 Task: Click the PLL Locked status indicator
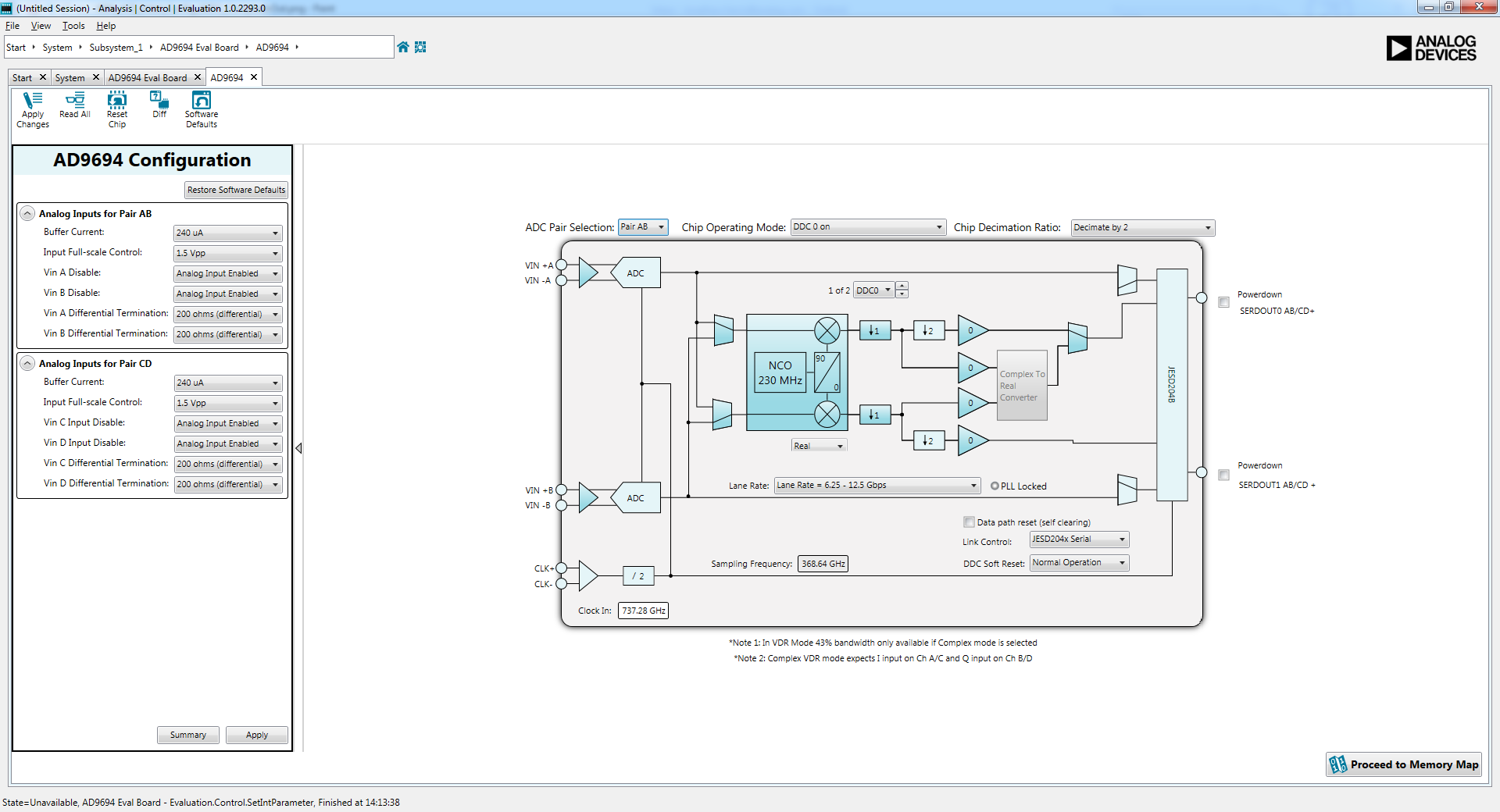coord(994,486)
